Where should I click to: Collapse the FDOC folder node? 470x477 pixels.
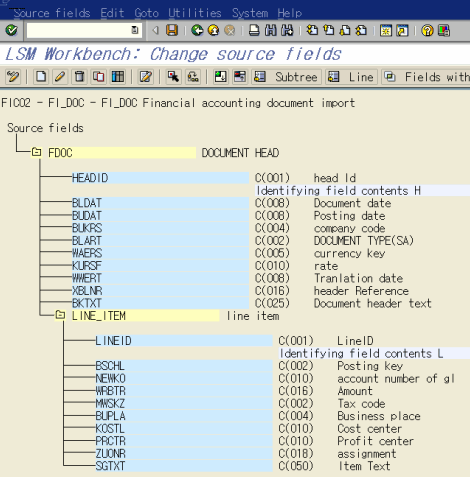pyautogui.click(x=36, y=153)
